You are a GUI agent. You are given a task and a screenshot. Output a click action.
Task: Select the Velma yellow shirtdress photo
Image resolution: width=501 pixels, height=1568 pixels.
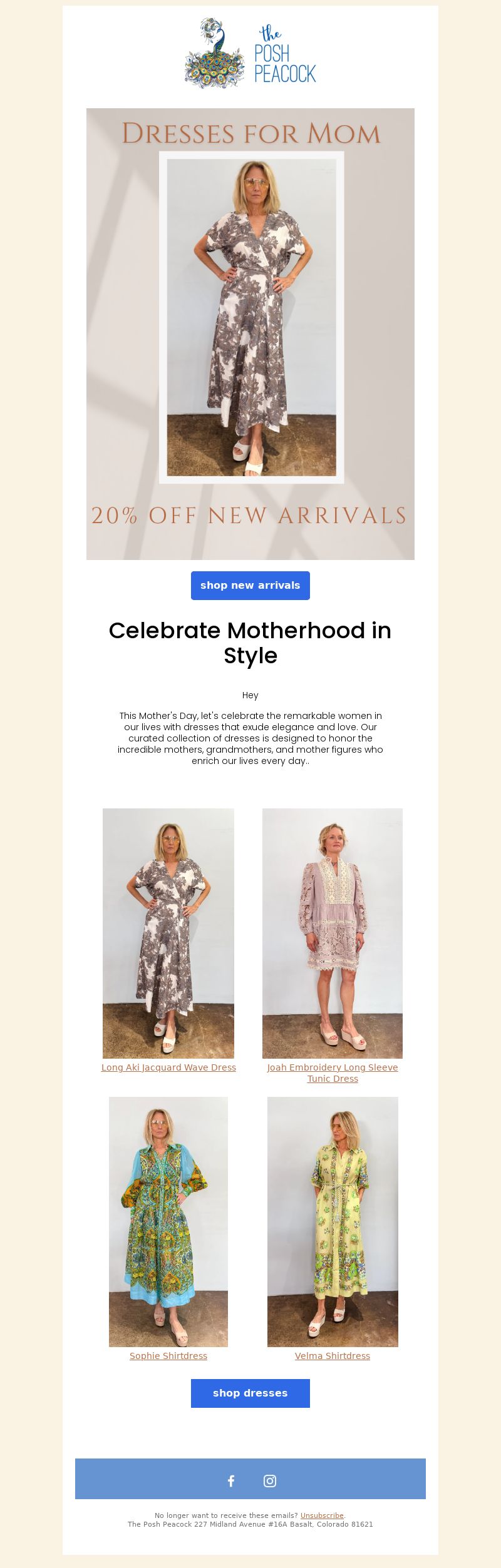333,1222
